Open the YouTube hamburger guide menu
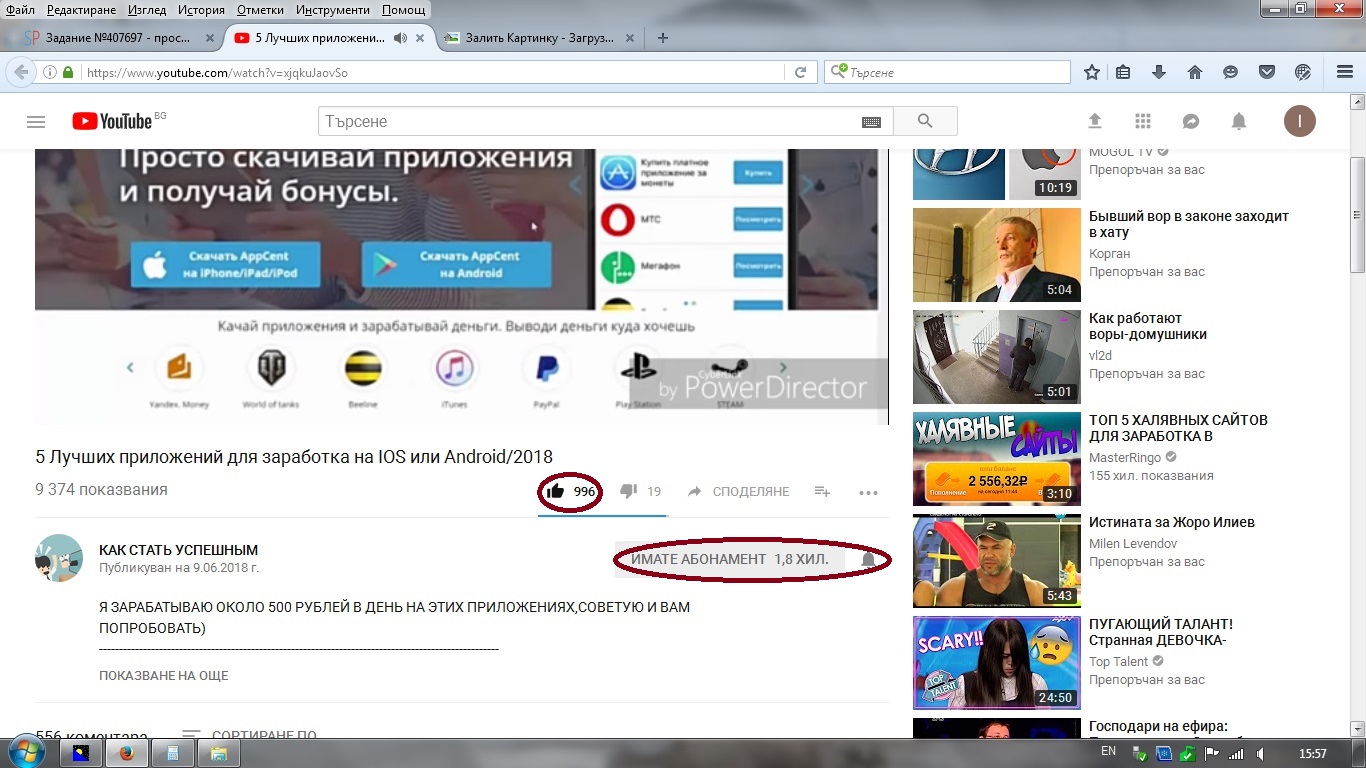 click(36, 122)
